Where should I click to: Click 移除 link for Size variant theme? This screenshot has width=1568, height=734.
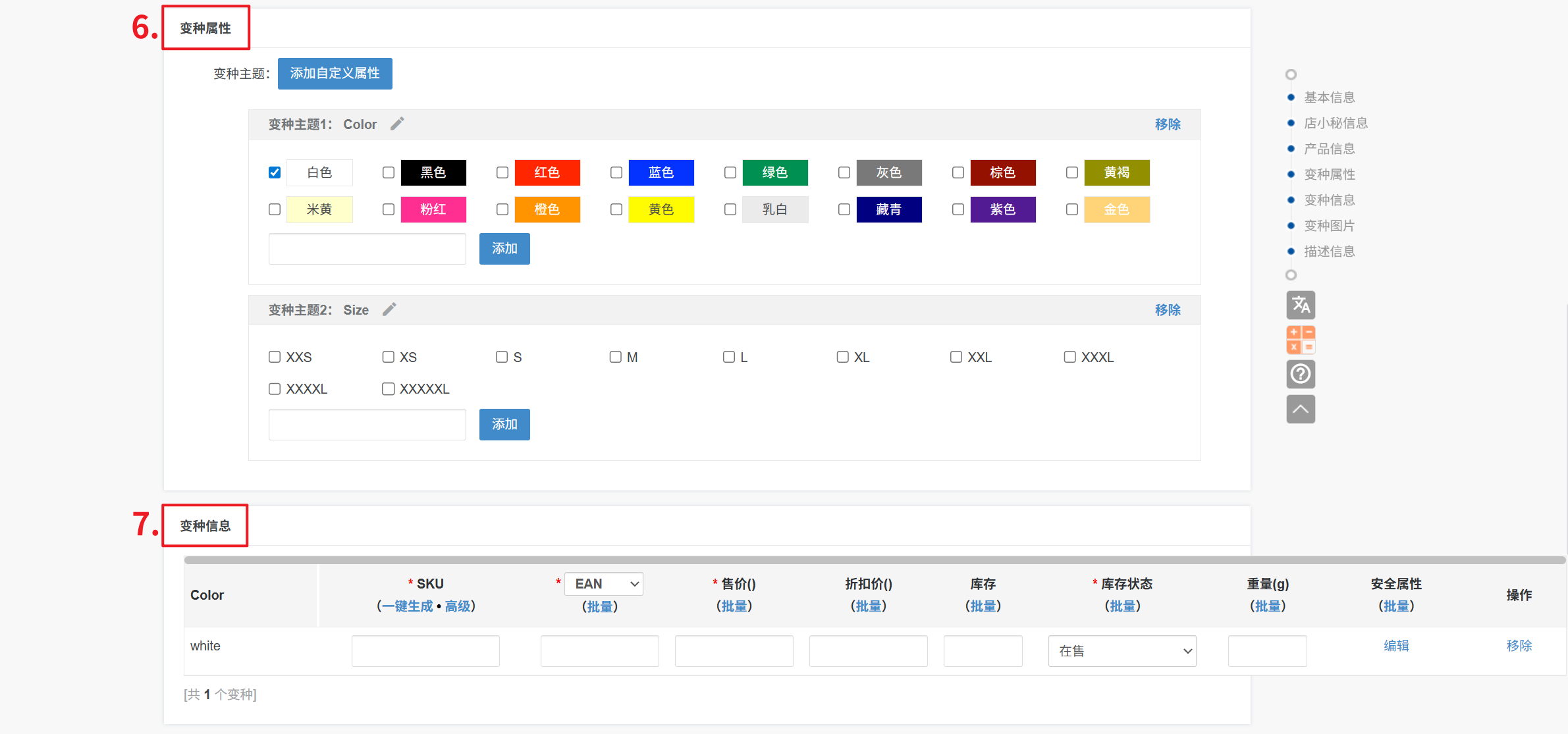pyautogui.click(x=1167, y=309)
